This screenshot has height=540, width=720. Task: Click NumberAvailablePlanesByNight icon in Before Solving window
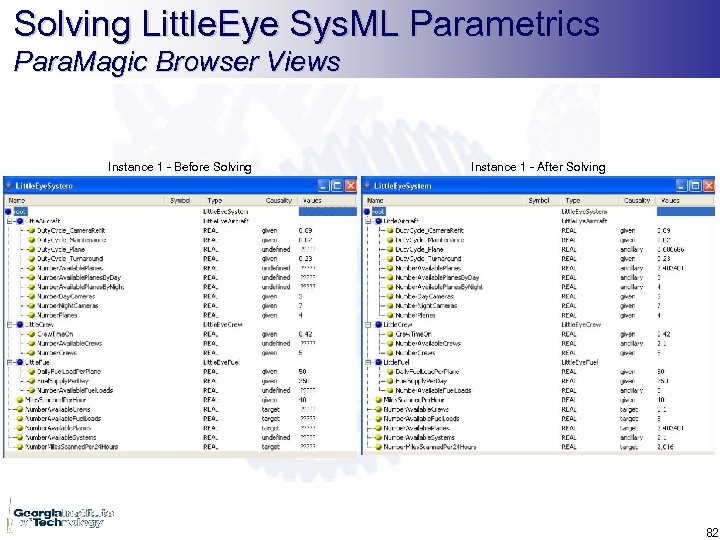point(32,287)
